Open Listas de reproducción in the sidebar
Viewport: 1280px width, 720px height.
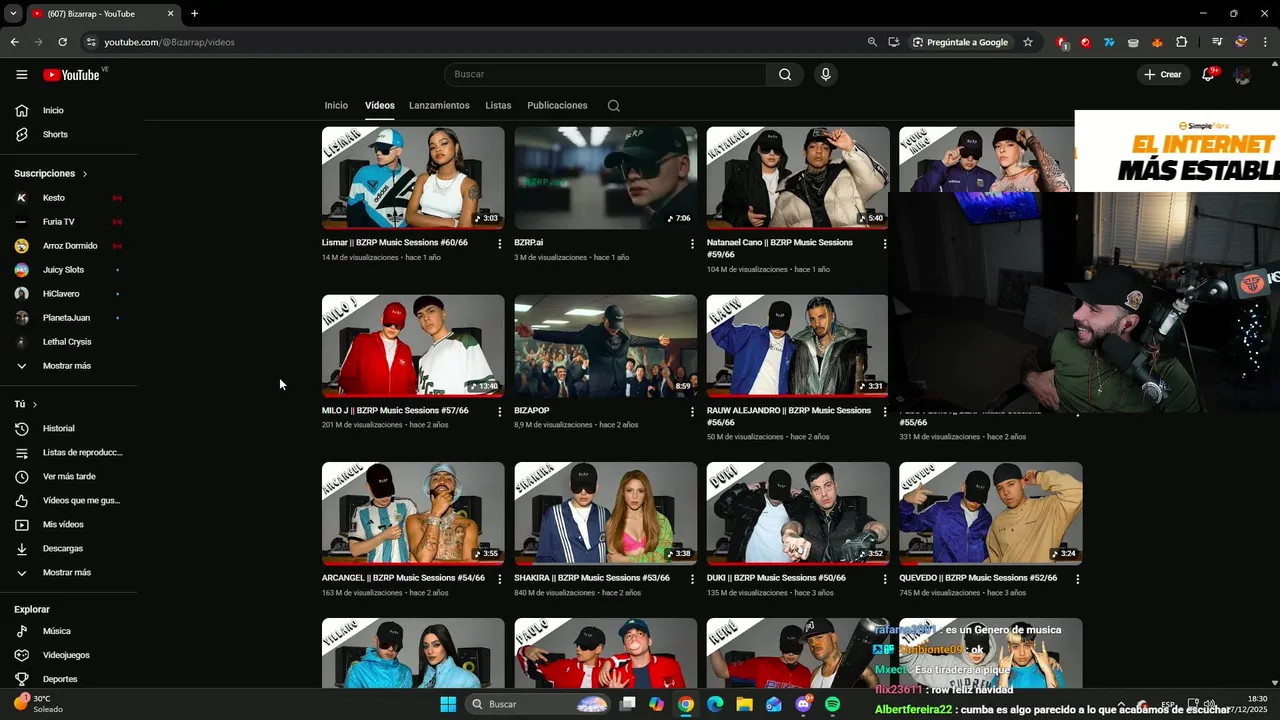point(70,452)
